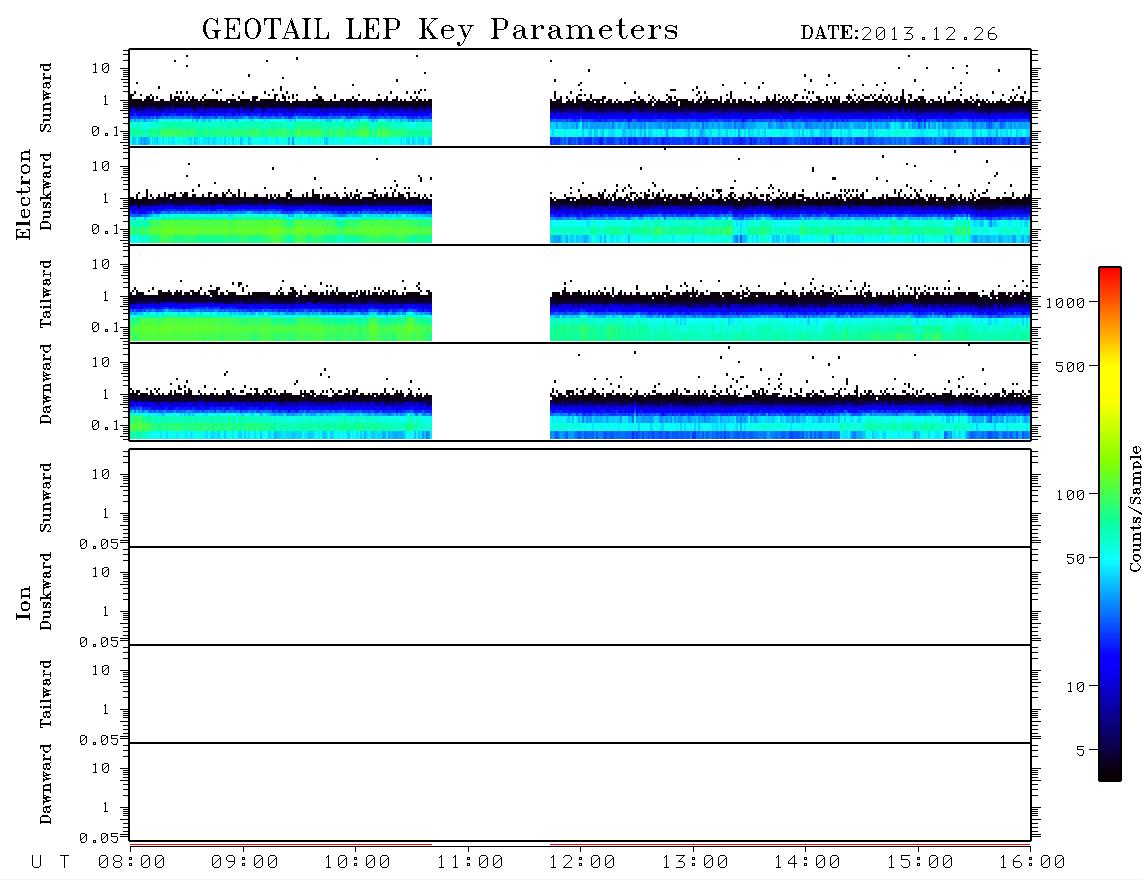Click the 1000 colorbar tick label
This screenshot has width=1142, height=880.
[1065, 303]
